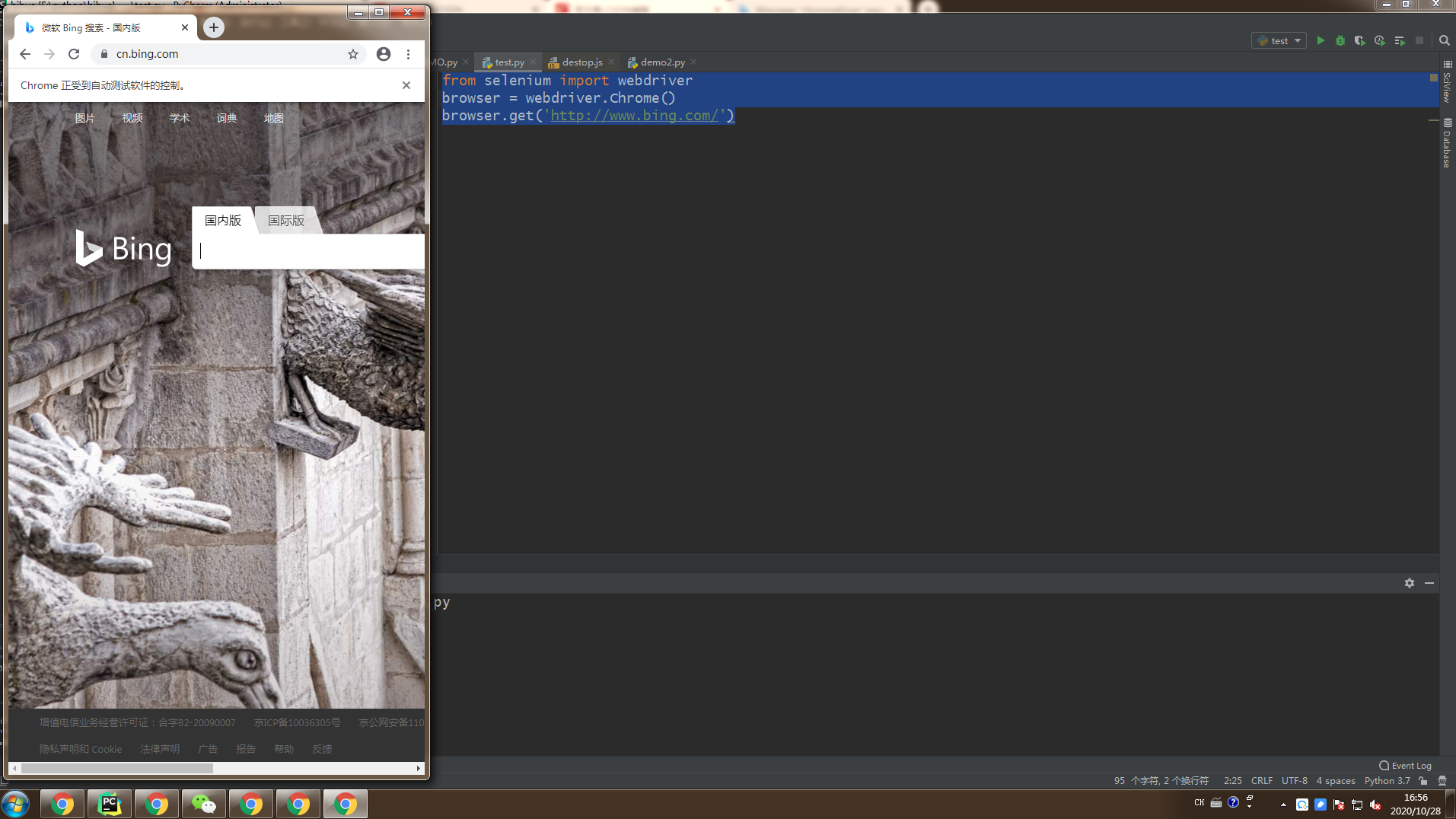The height and width of the screenshot is (819, 1456).
Task: Open the Database side panel
Action: pos(1447,142)
